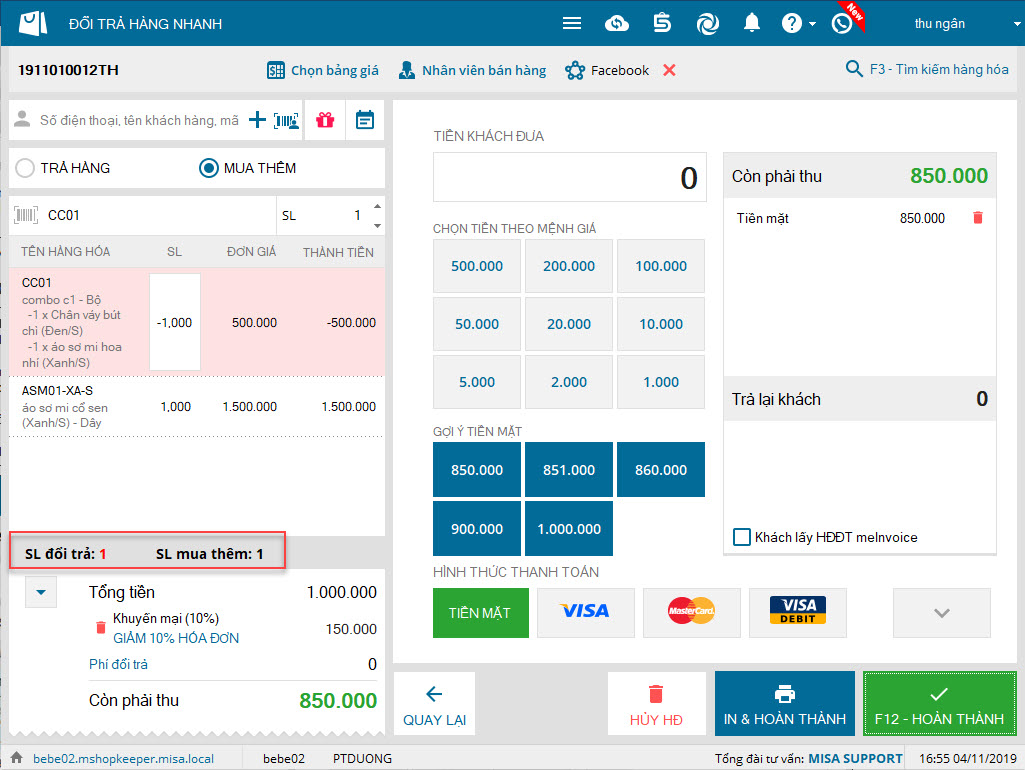
Task: Click the CC01 product code input
Action: tap(160, 215)
